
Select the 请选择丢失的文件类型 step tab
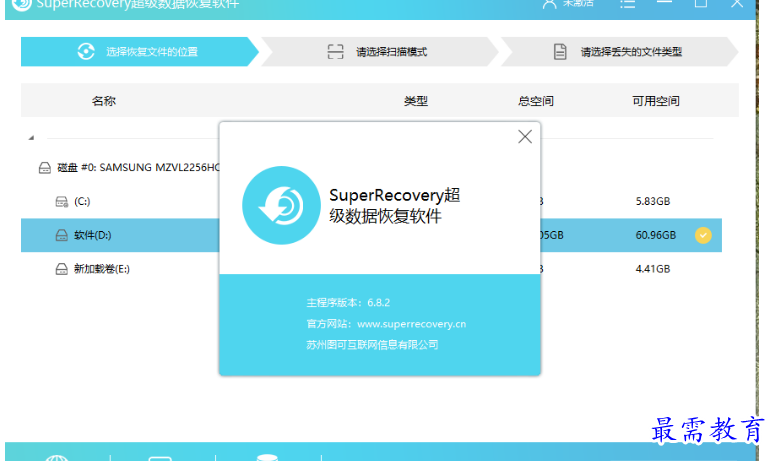pos(619,51)
